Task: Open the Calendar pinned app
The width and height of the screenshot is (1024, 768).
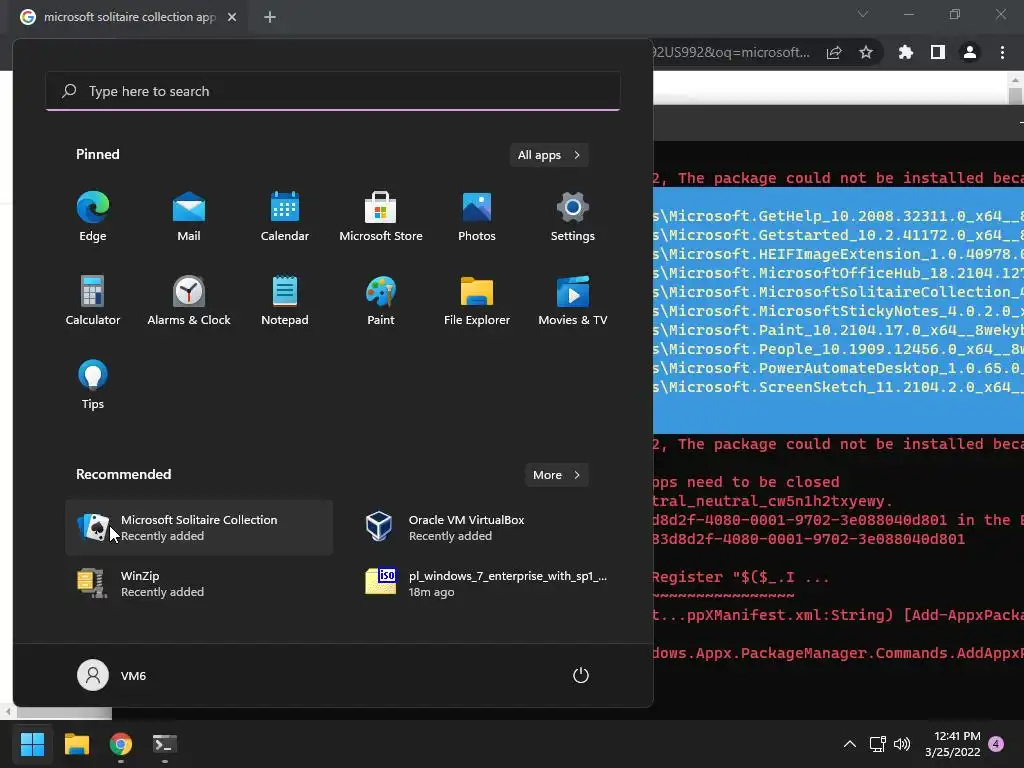Action: 285,217
